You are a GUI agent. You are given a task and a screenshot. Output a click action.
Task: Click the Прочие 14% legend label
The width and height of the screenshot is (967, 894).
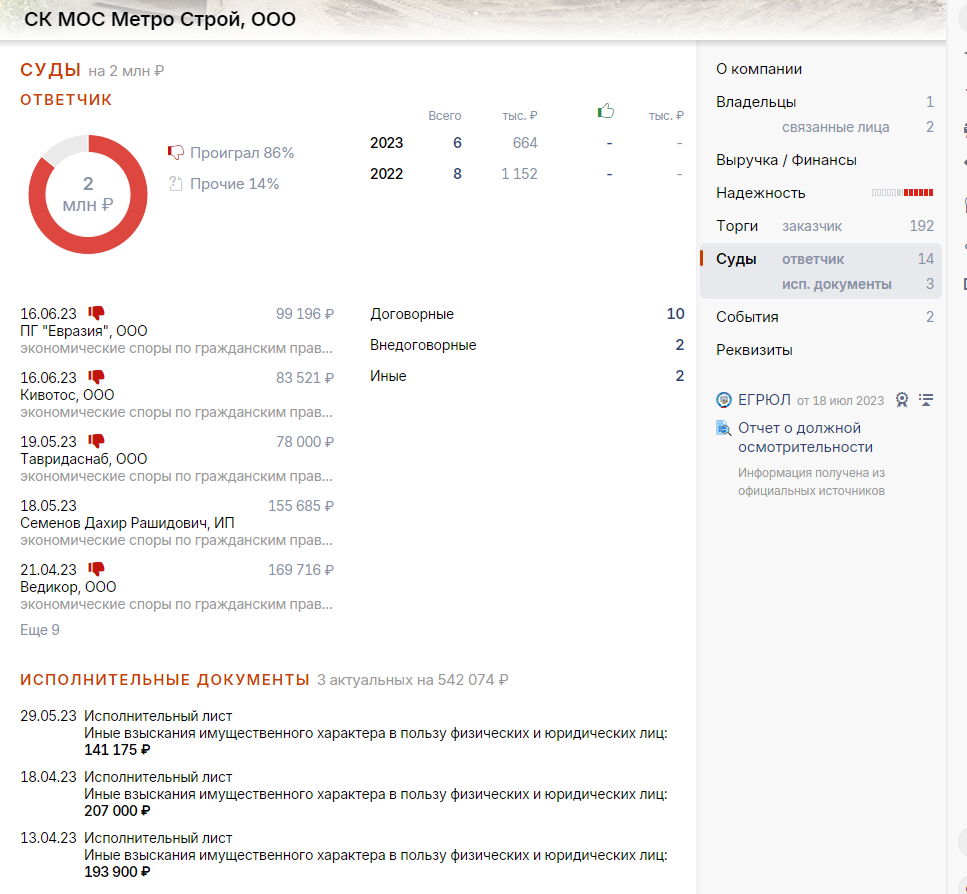(x=234, y=183)
